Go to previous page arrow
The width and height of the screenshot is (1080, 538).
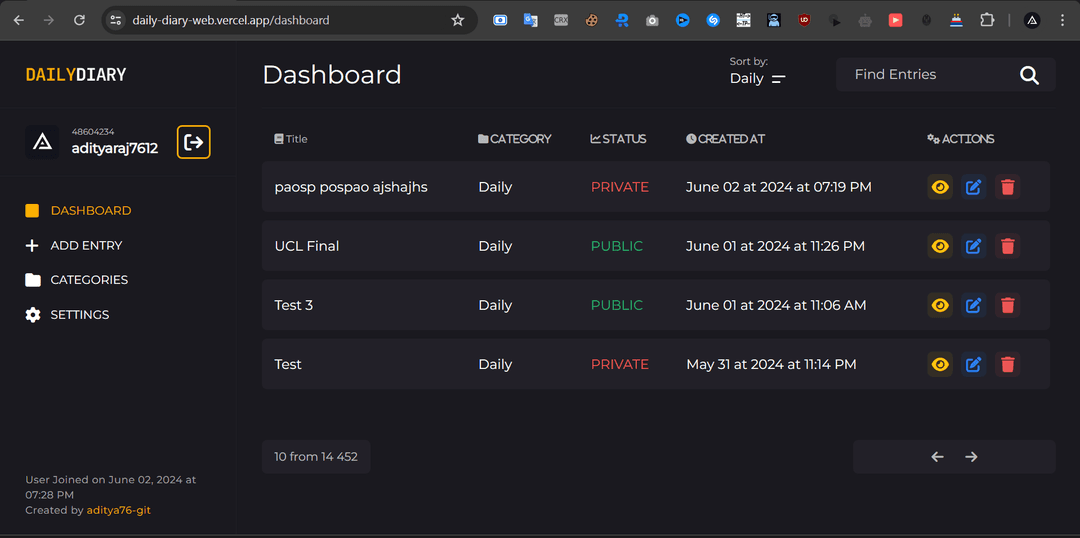tap(937, 457)
